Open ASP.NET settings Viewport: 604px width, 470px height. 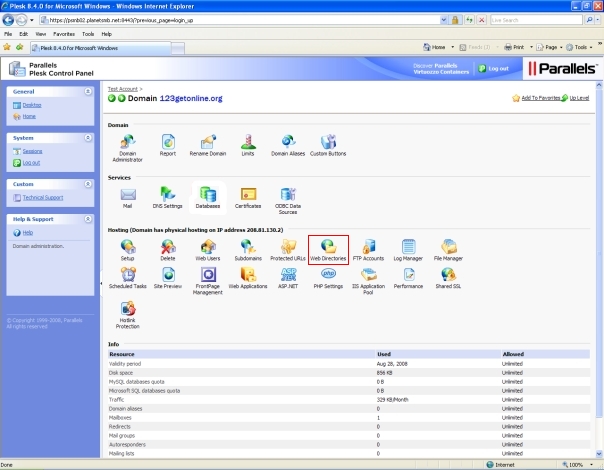[x=288, y=278]
